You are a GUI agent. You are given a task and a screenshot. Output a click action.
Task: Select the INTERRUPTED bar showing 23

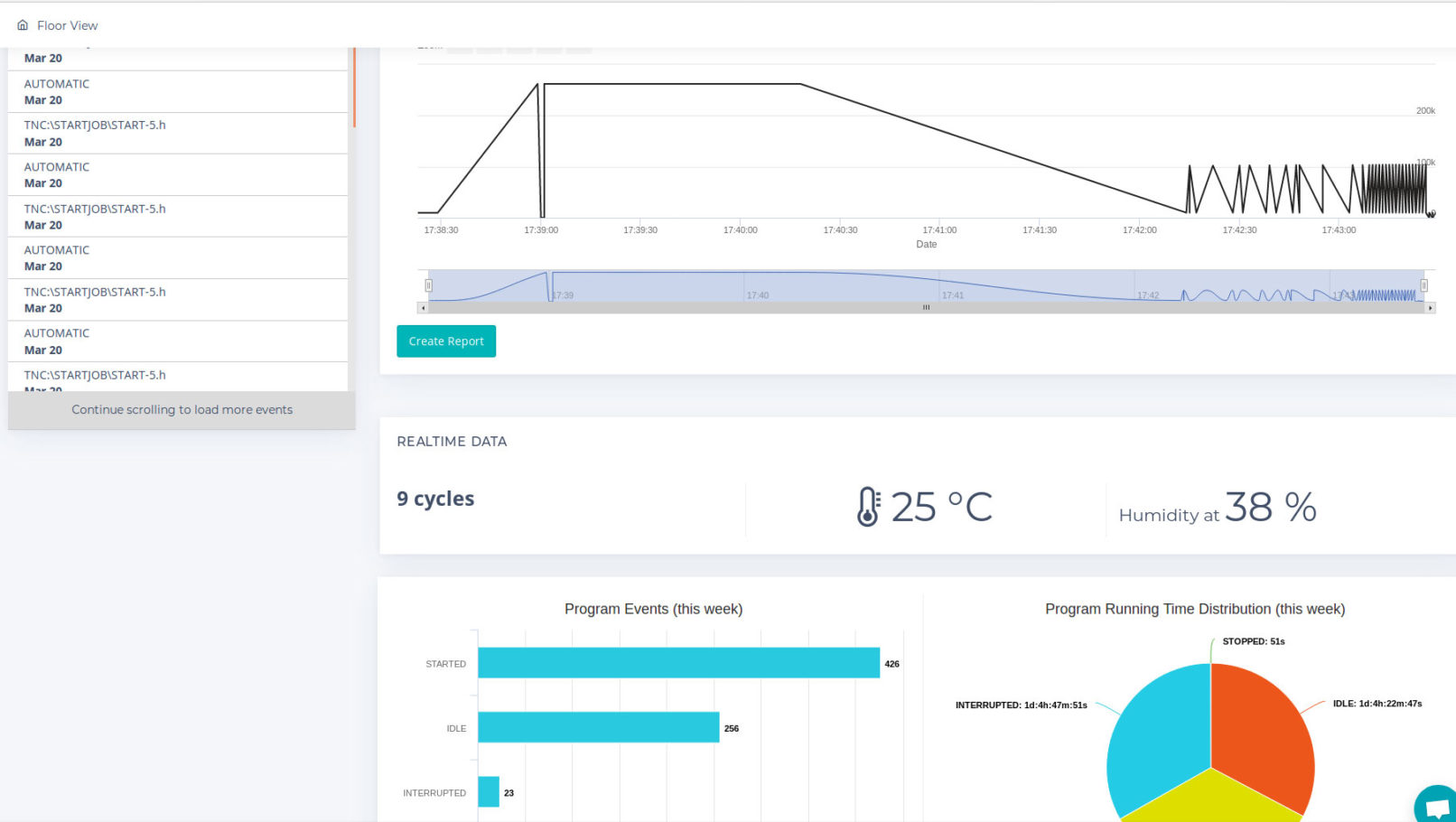pos(489,792)
